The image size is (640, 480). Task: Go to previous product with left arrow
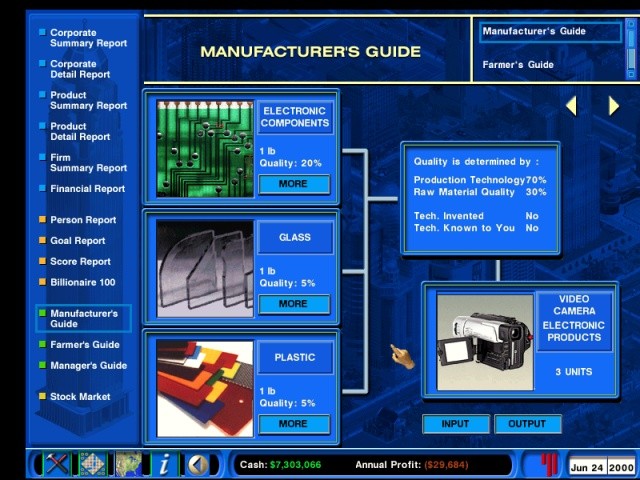[x=571, y=105]
